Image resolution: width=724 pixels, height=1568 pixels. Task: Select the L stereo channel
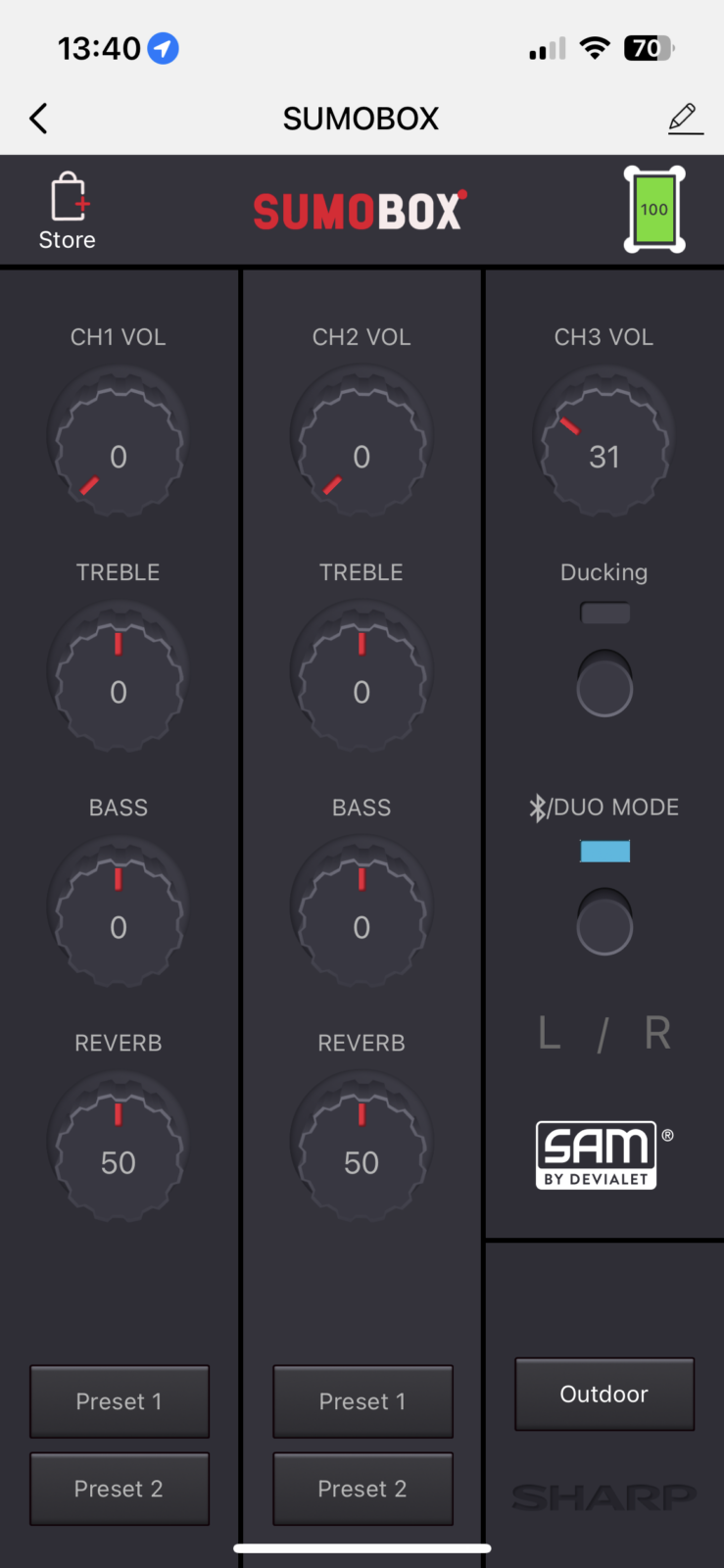click(x=550, y=1033)
